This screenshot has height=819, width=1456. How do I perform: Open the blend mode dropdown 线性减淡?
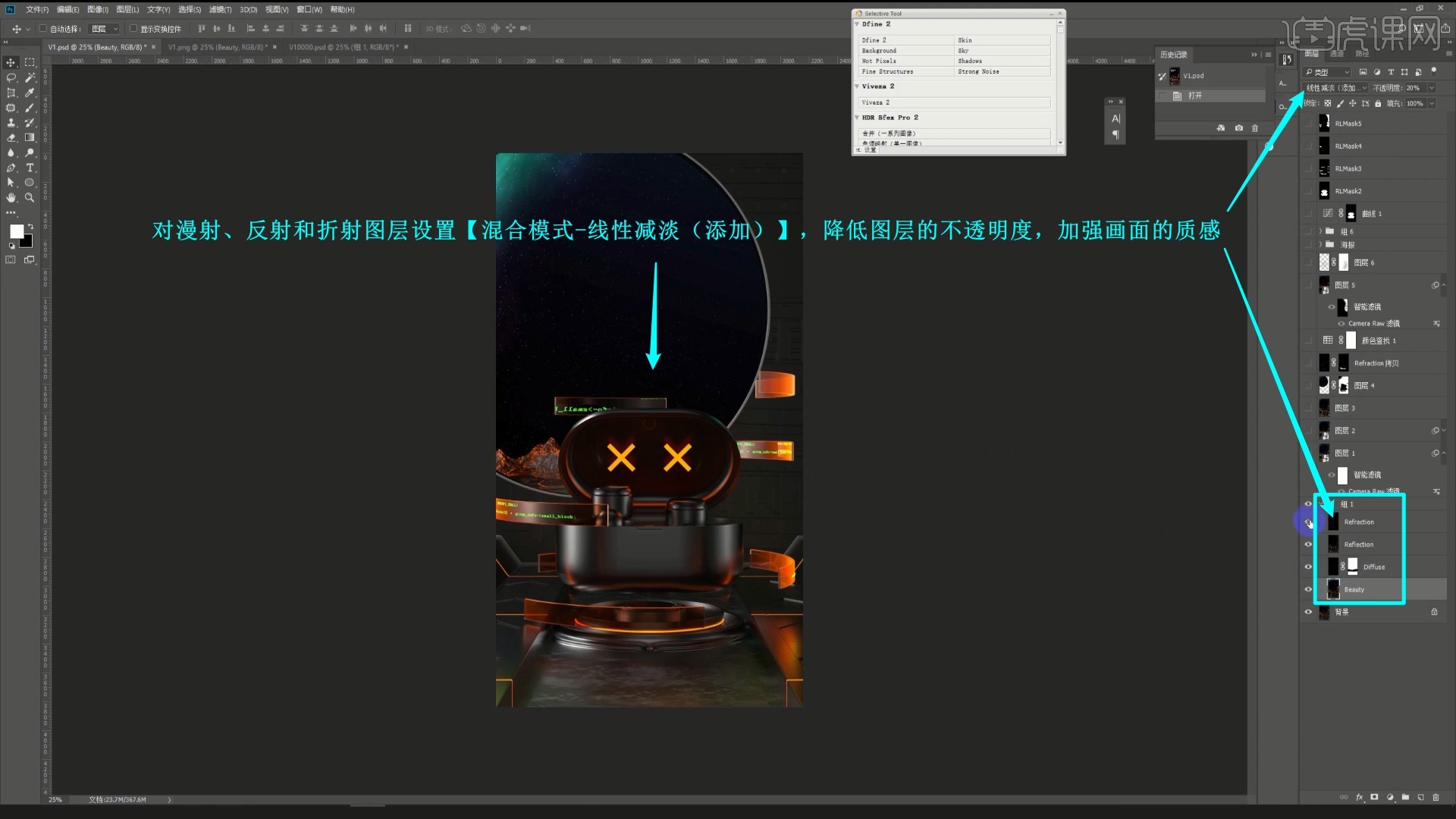[1336, 88]
